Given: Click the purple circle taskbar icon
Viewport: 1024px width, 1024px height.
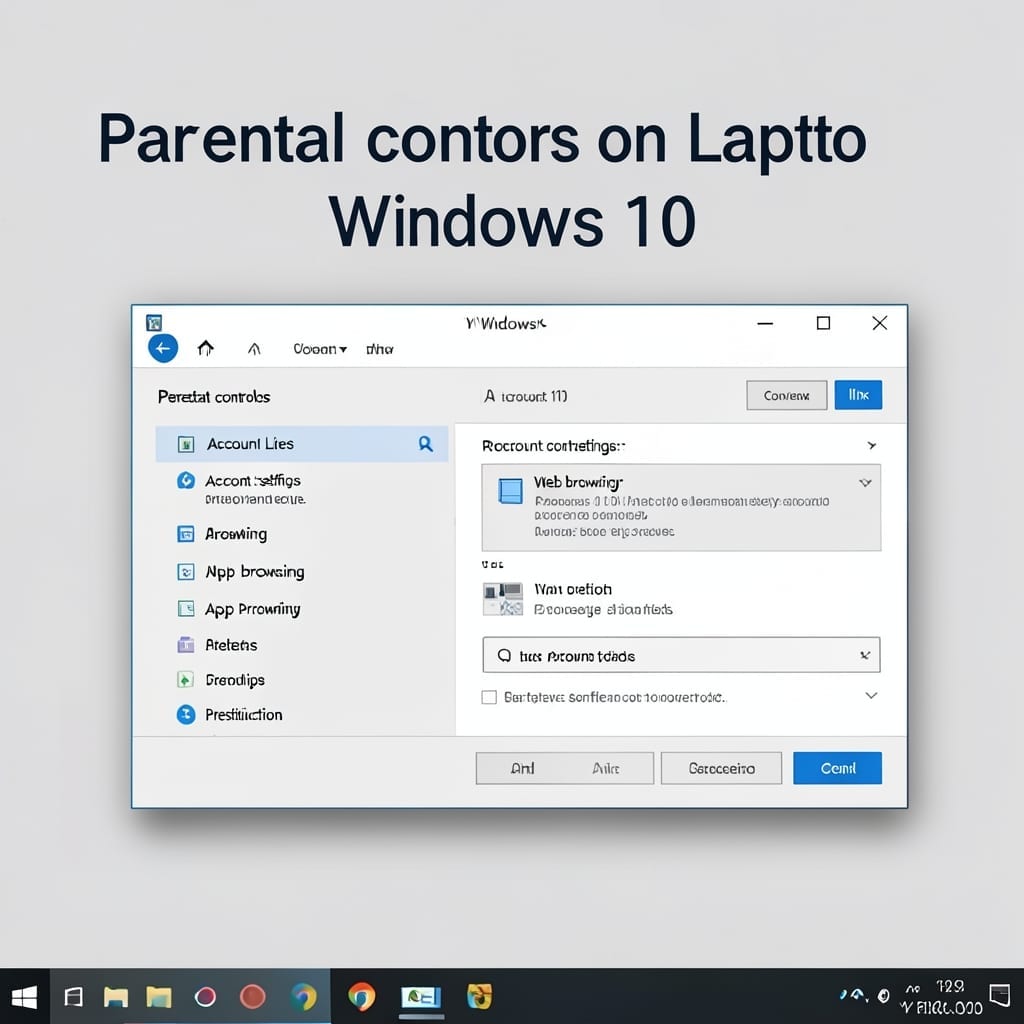Looking at the screenshot, I should click(206, 997).
